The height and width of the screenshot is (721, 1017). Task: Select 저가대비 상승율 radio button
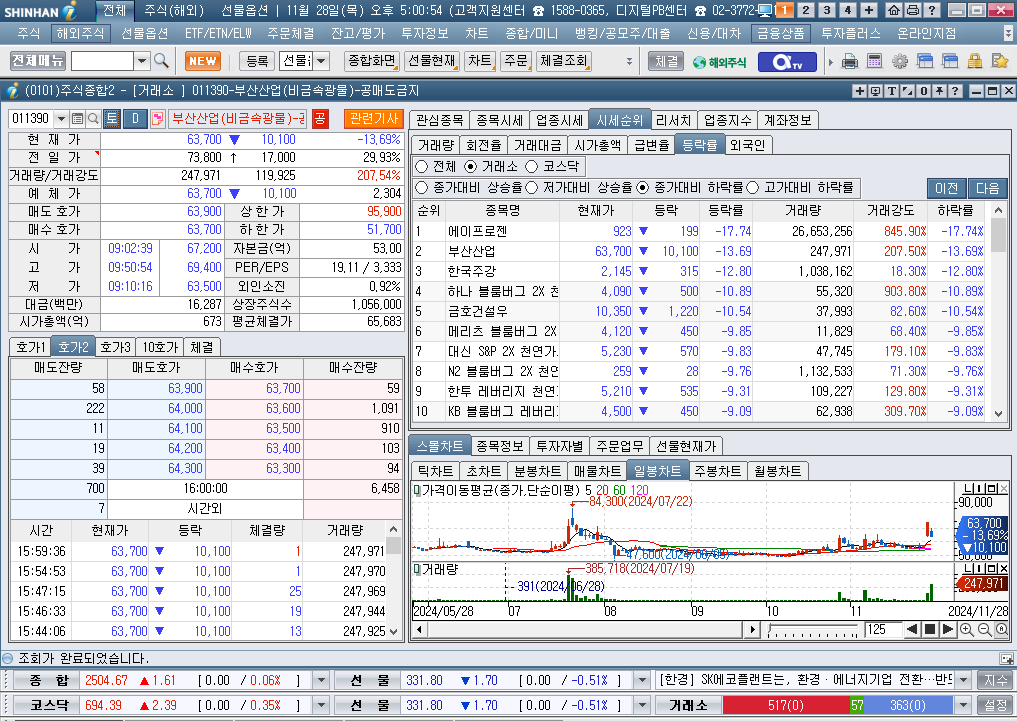pyautogui.click(x=532, y=187)
